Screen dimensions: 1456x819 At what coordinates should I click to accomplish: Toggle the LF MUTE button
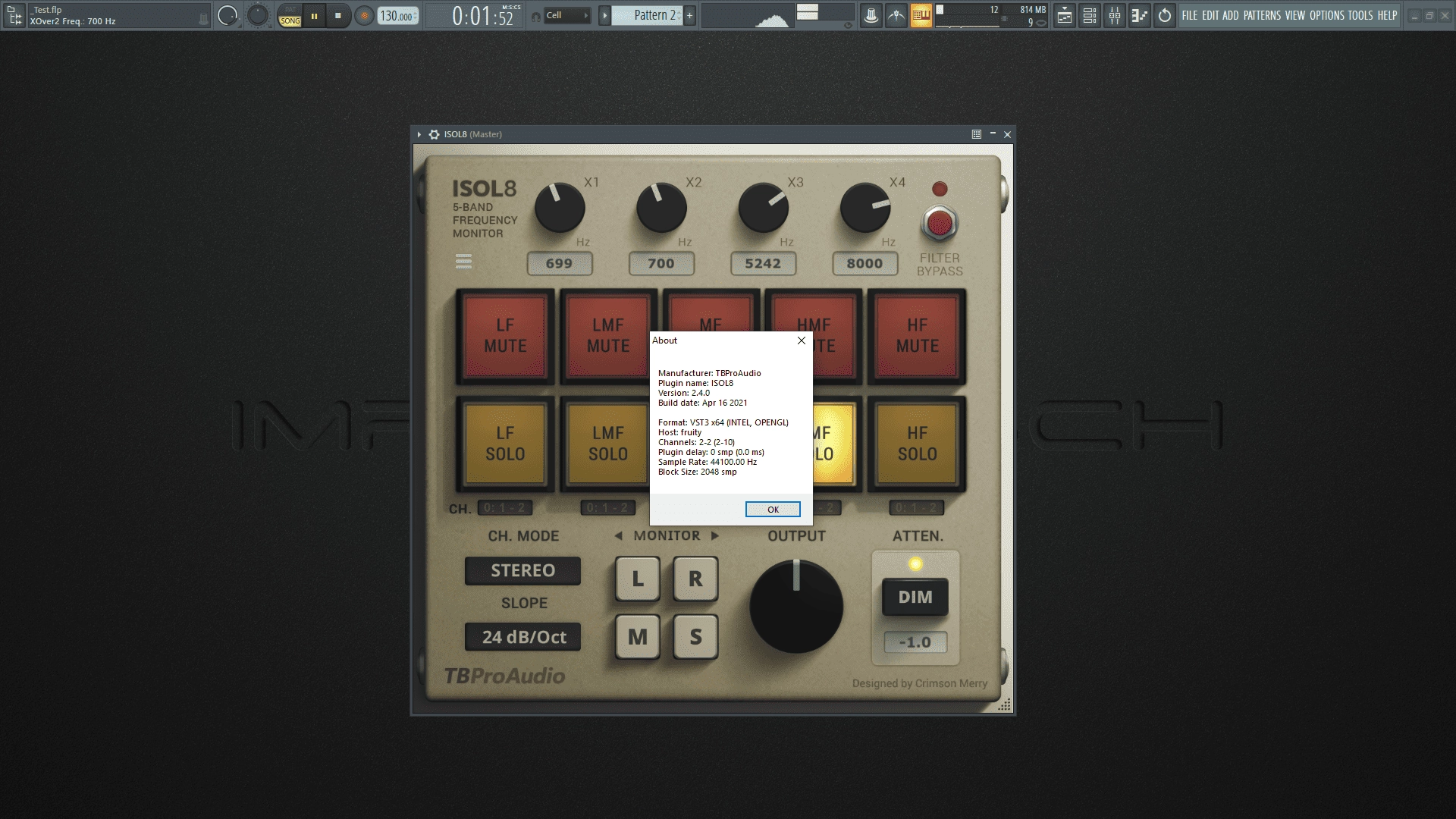point(505,336)
